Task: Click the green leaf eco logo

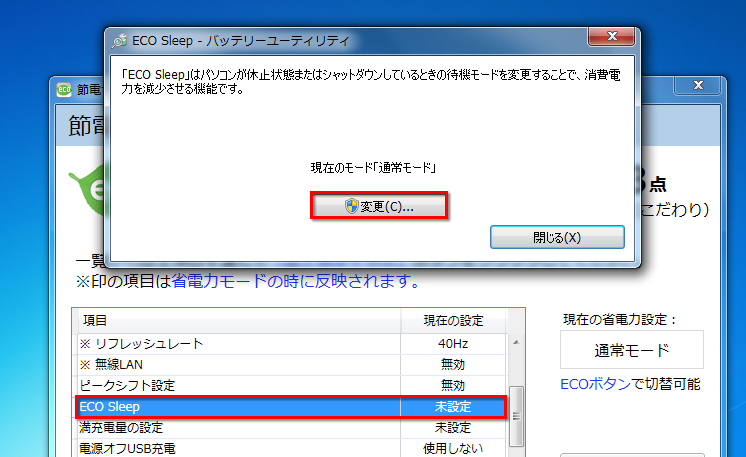Action: [x=88, y=190]
